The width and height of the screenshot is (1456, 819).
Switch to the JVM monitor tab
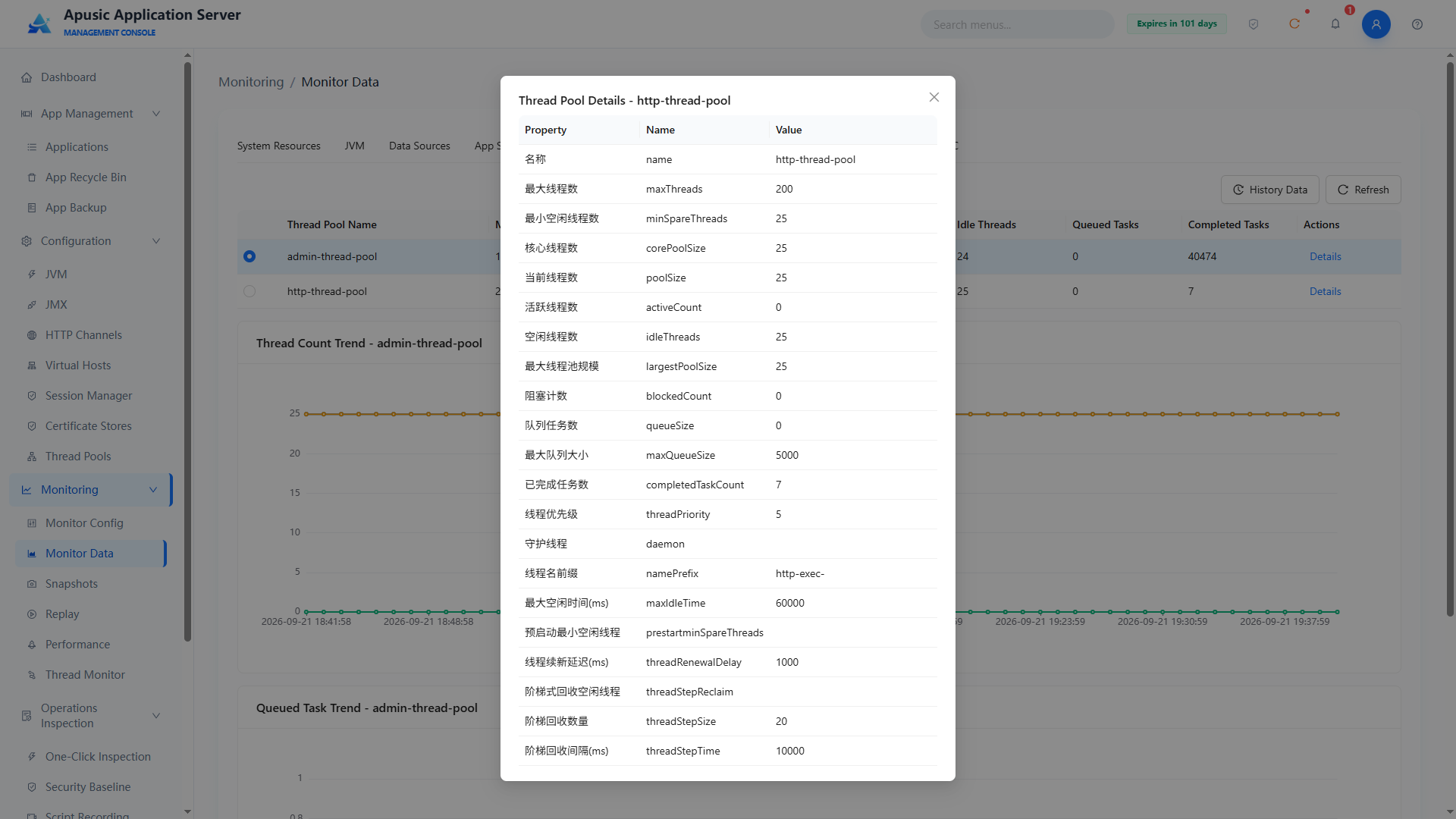pos(354,146)
